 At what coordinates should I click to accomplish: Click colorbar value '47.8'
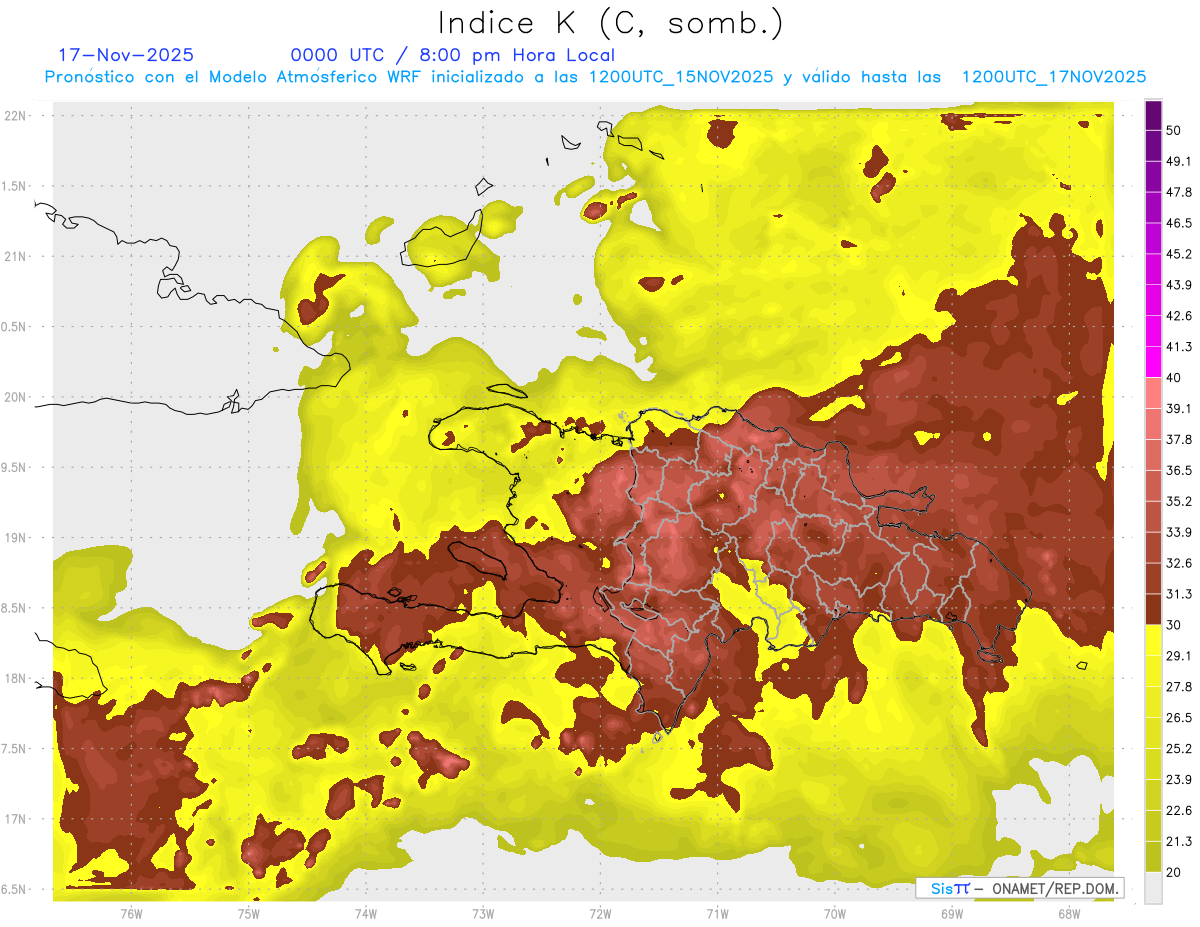pos(1179,192)
